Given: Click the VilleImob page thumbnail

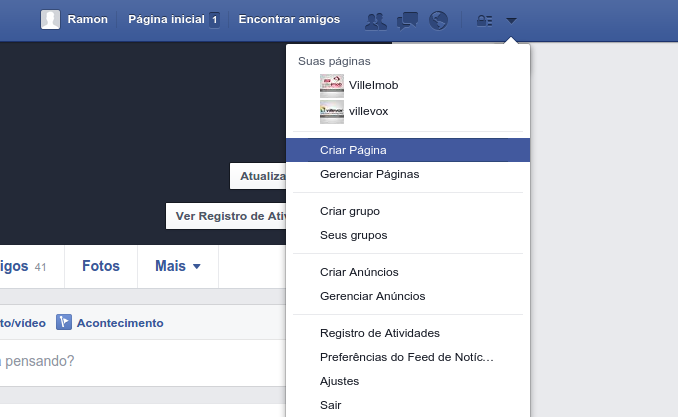Looking at the screenshot, I should [332, 86].
